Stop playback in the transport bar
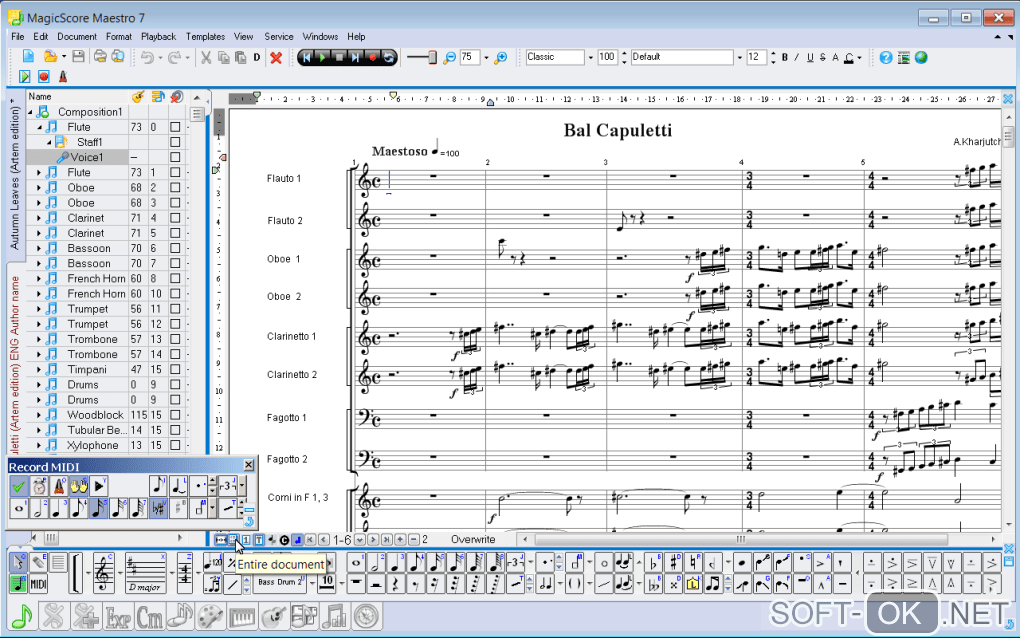This screenshot has height=638, width=1020. (339, 57)
